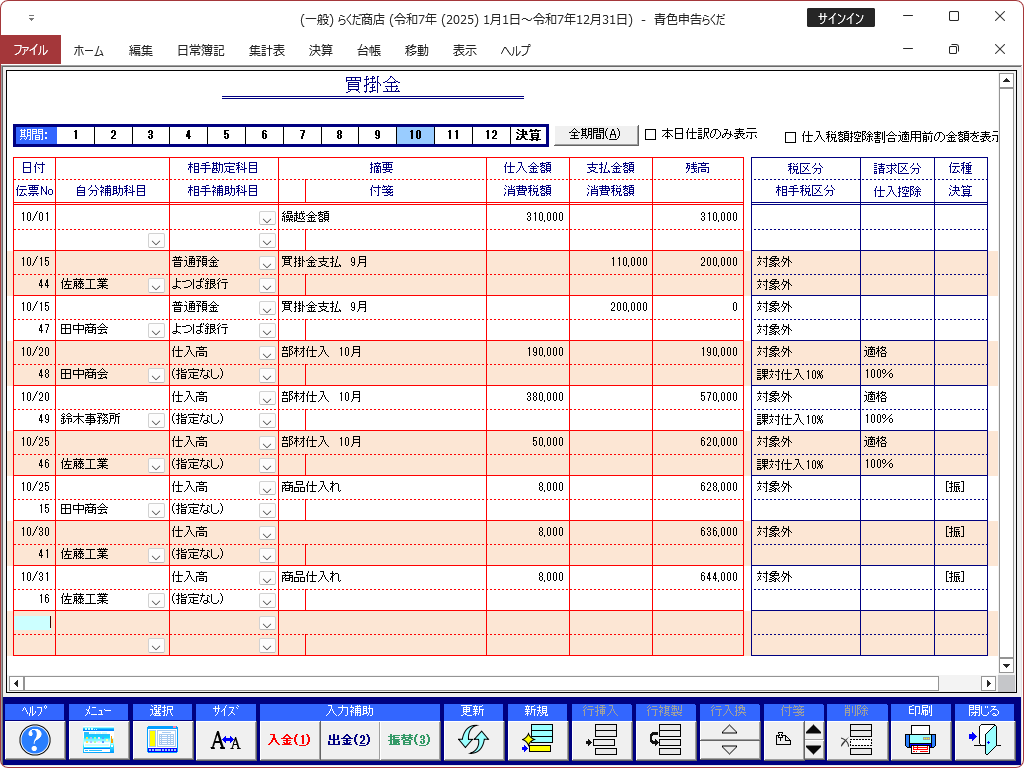The width and height of the screenshot is (1024, 768).
Task: Click the Update (更新) refresh icon
Action: (474, 740)
